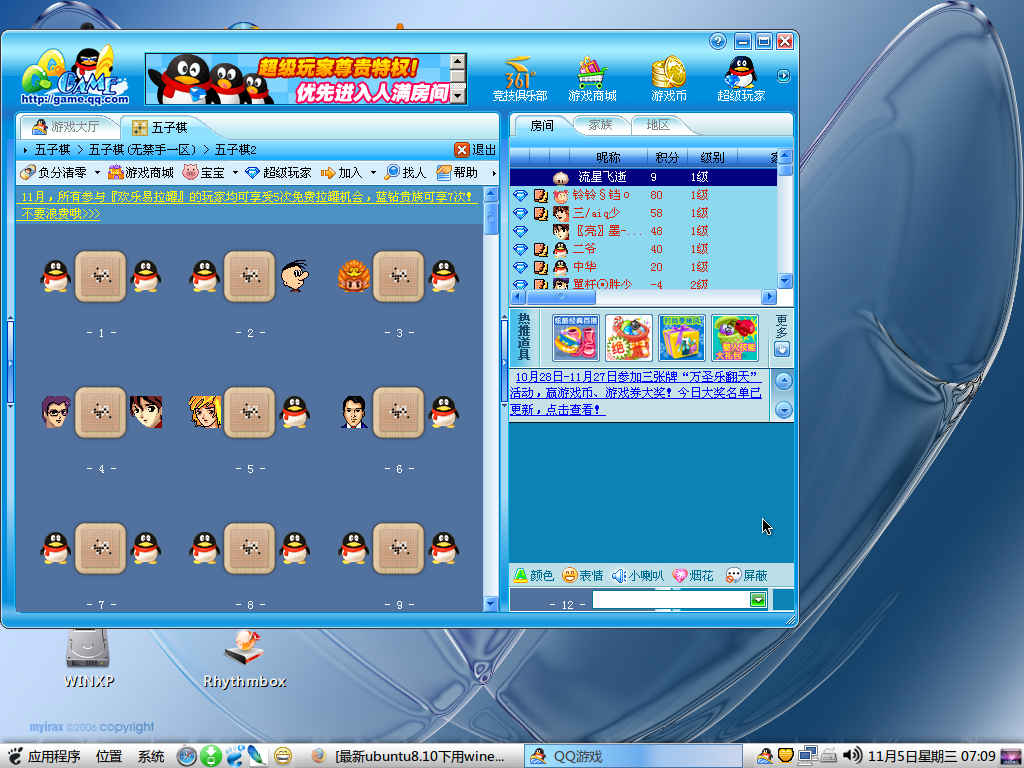Open the 表情 emoticon picker
This screenshot has width=1024, height=768.
click(583, 575)
